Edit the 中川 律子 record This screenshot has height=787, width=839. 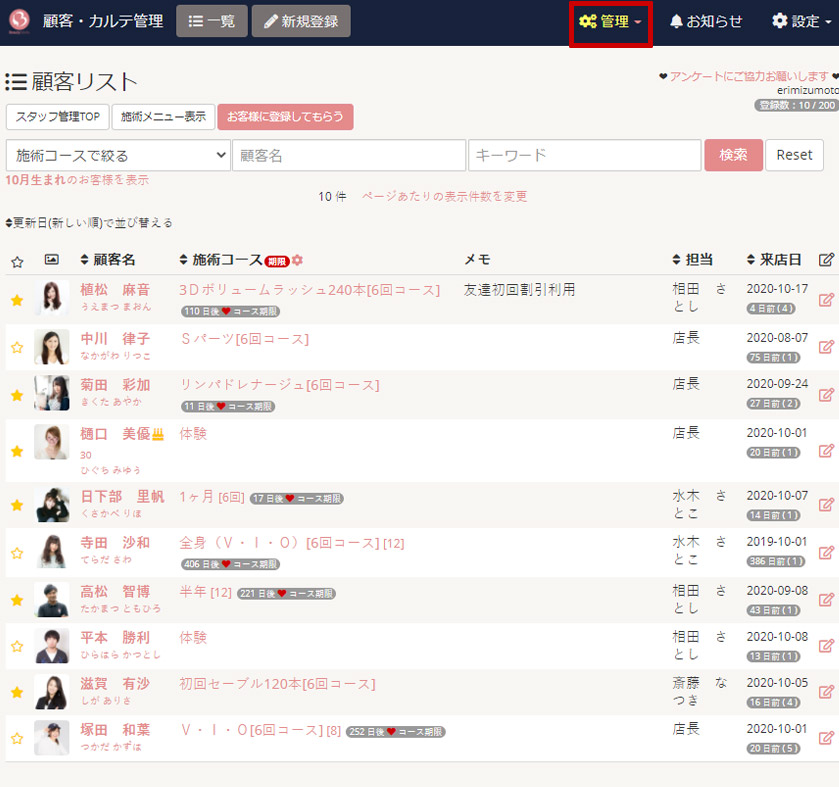(826, 347)
